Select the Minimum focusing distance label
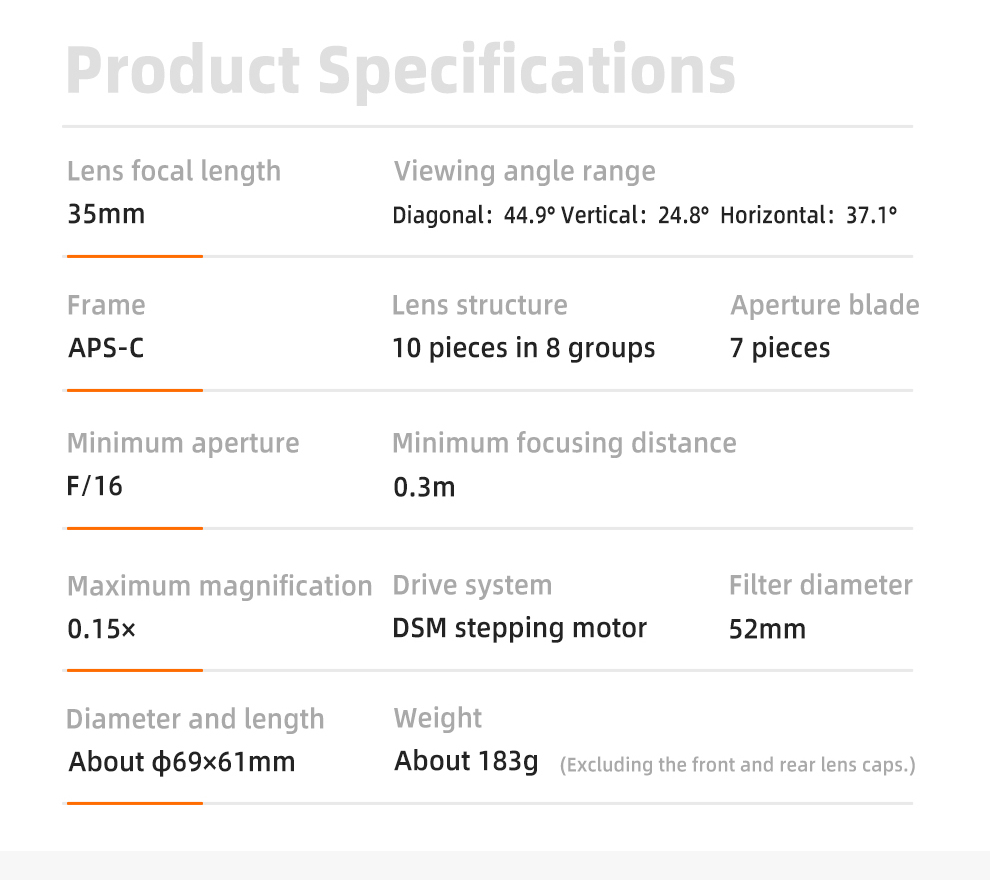This screenshot has height=880, width=990. pos(564,443)
